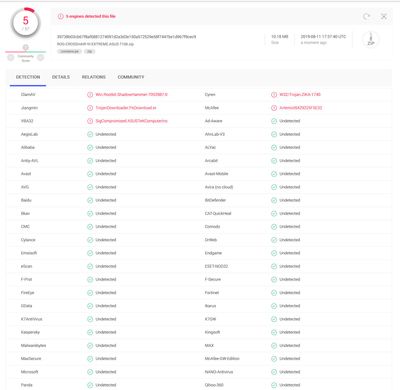Click the NANO-Antivirus engine name

pos(219,372)
